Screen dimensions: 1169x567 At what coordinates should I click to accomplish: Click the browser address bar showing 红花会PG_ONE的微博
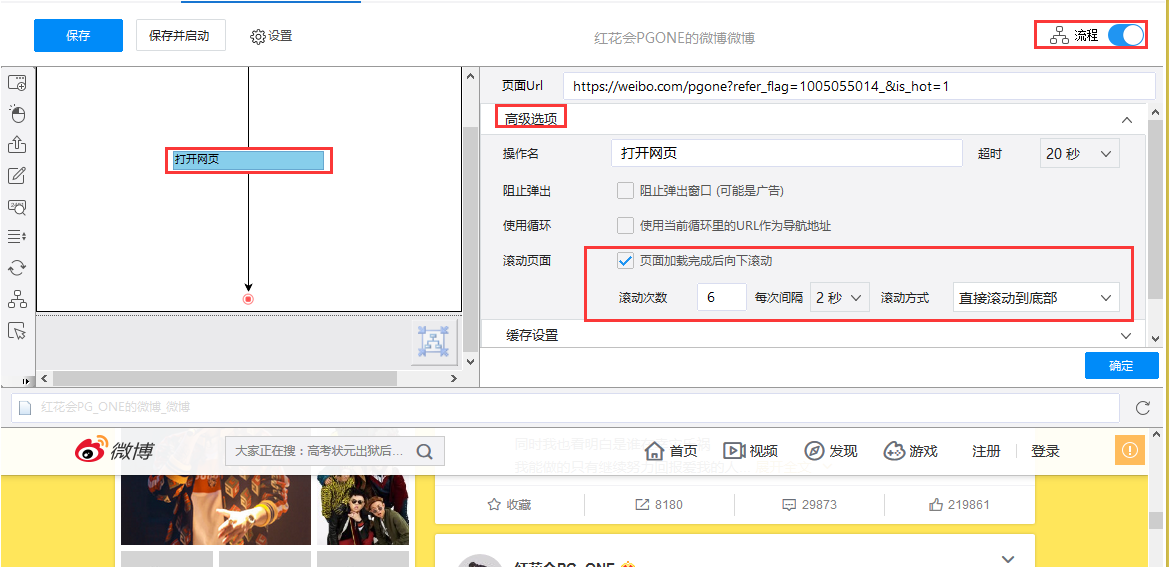[564, 408]
